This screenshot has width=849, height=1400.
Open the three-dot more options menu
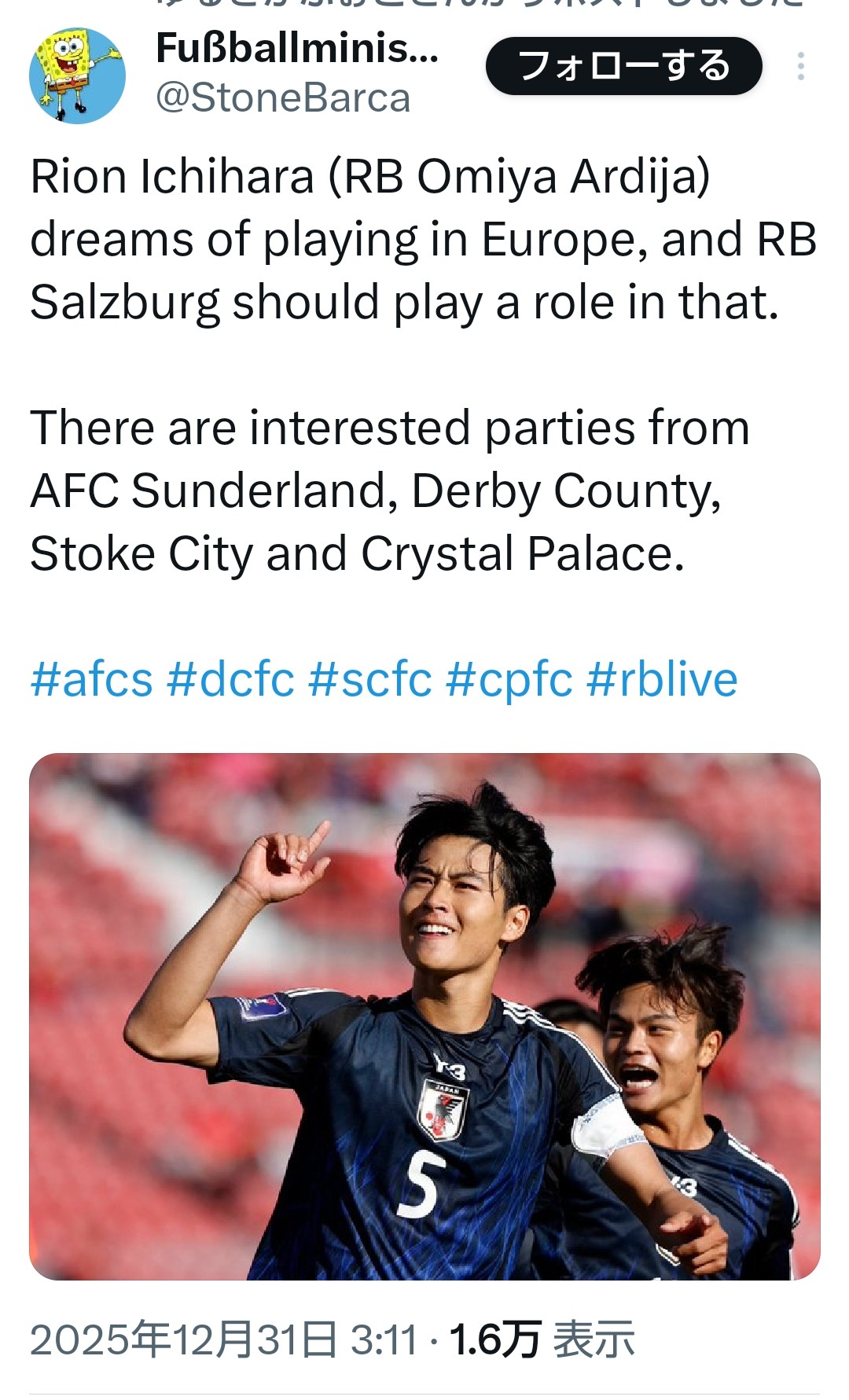click(x=800, y=66)
